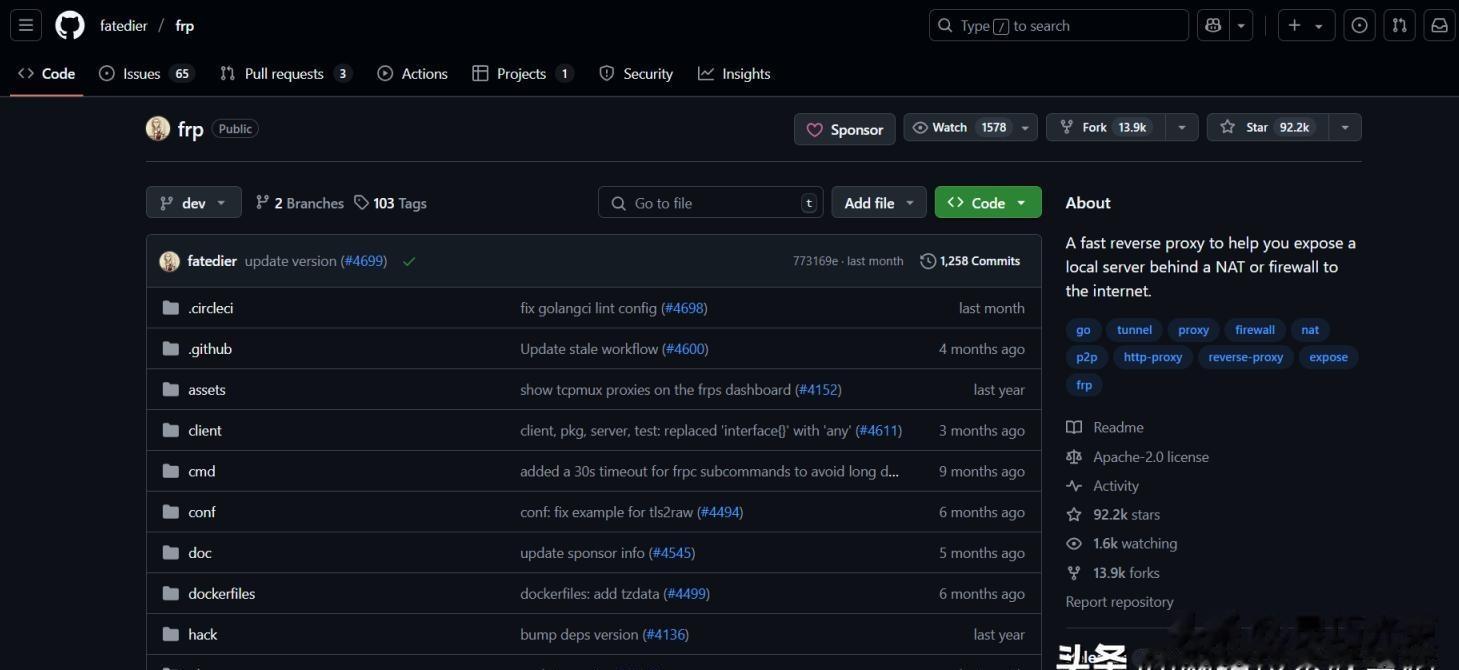Click the green commit status checkmark
1459x670 pixels.
409,262
